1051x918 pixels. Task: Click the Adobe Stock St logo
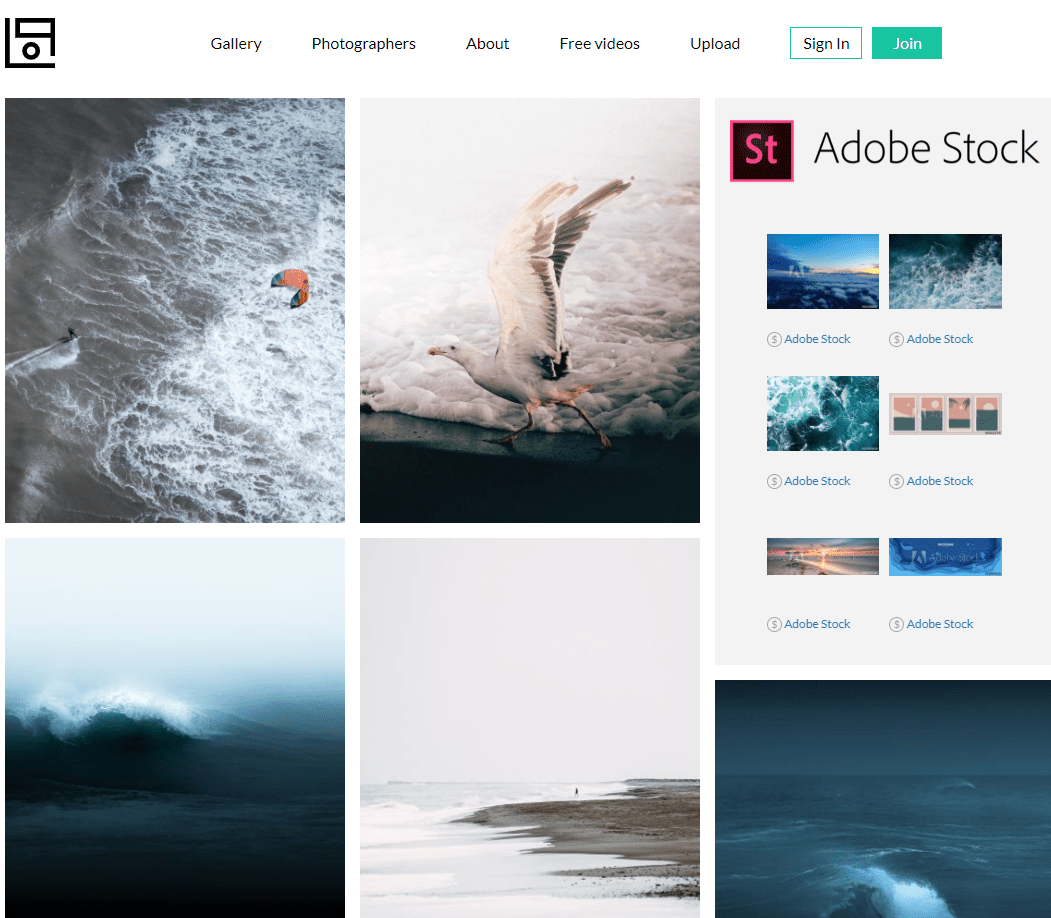click(761, 151)
